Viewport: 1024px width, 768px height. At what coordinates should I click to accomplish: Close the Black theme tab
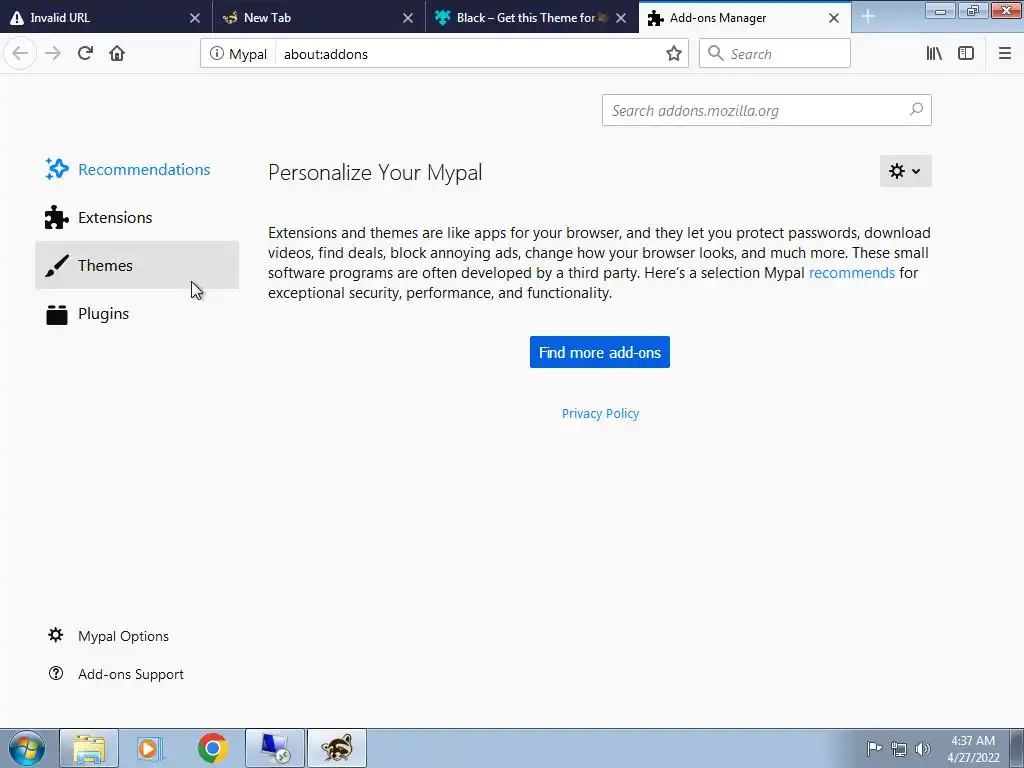[x=621, y=18]
